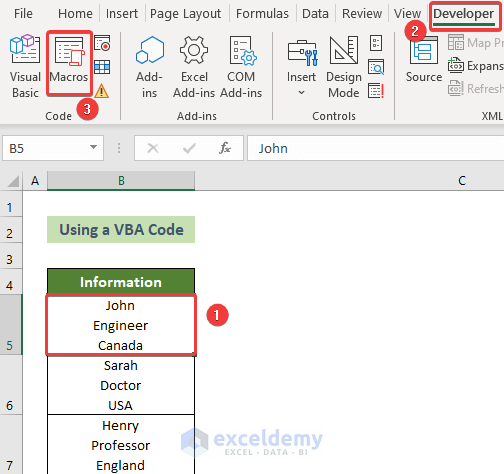This screenshot has height=474, width=504.
Task: Select the Information header cell
Action: pos(121,282)
